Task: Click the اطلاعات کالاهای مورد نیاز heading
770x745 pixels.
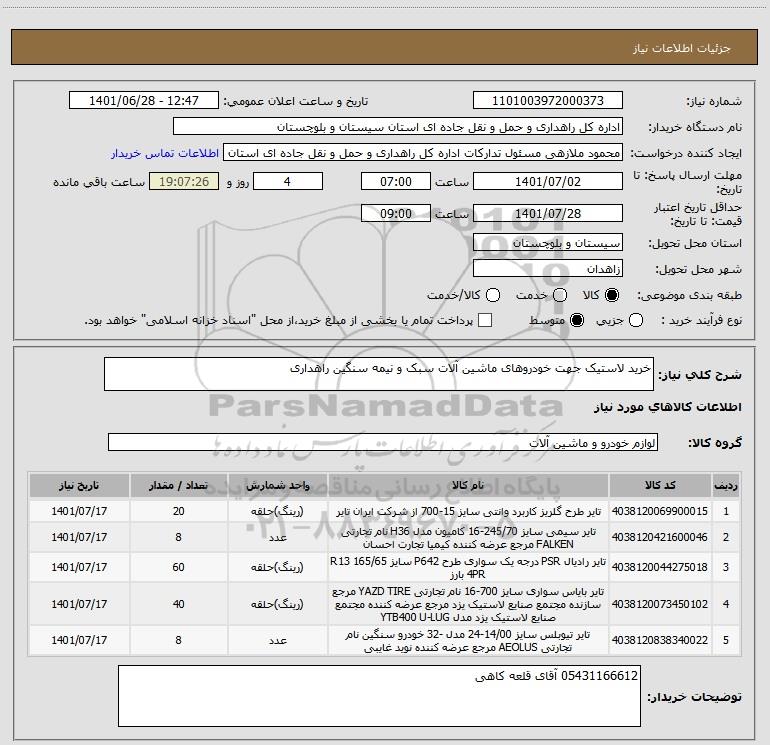Action: [x=668, y=407]
